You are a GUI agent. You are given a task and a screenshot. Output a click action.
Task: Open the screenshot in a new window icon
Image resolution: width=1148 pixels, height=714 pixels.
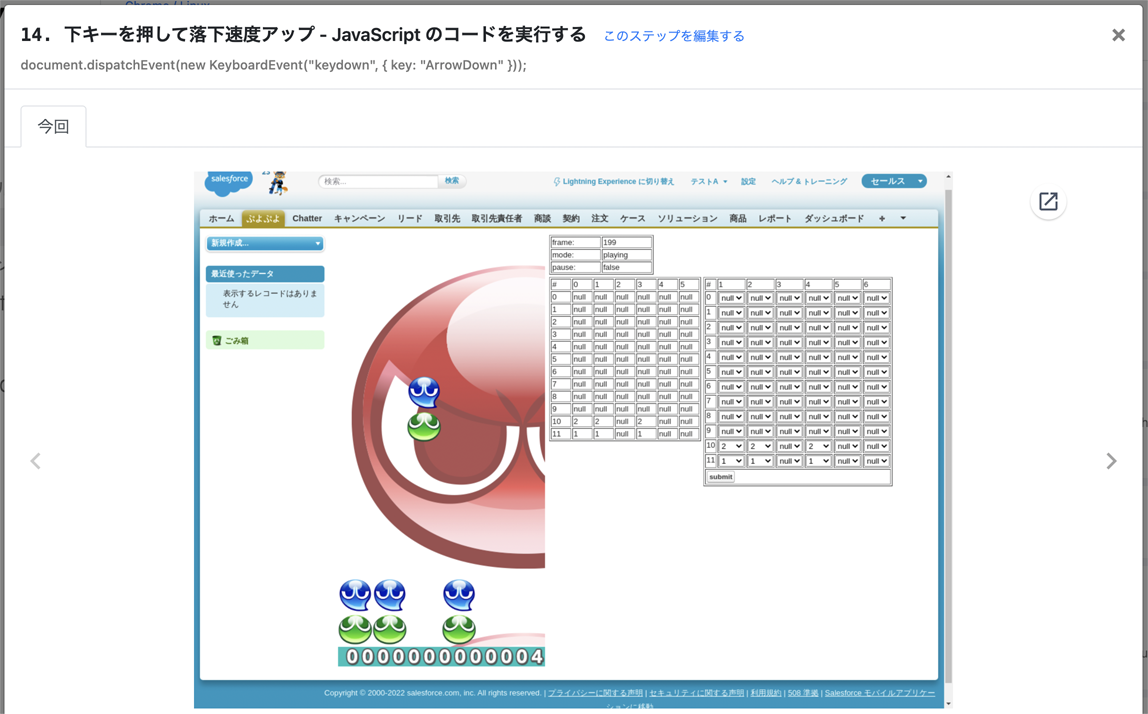(1048, 201)
